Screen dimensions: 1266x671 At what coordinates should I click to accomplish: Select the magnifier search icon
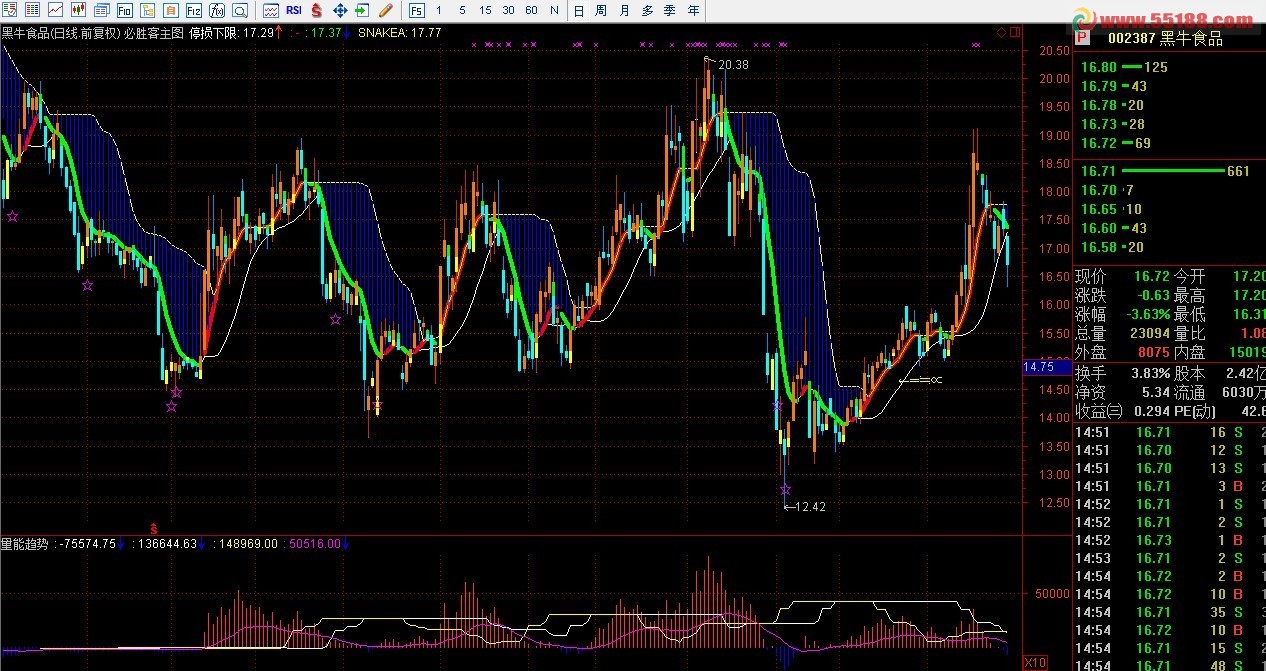pyautogui.click(x=240, y=10)
